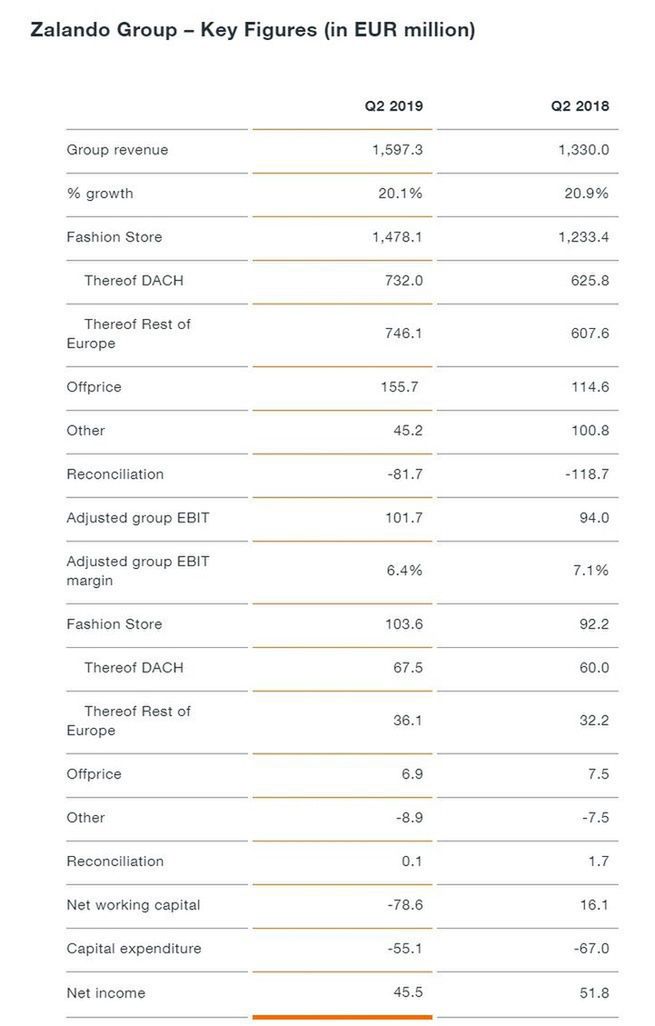The image size is (655, 1026).
Task: Click the Zalando Group Key Figures title
Action: (252, 31)
